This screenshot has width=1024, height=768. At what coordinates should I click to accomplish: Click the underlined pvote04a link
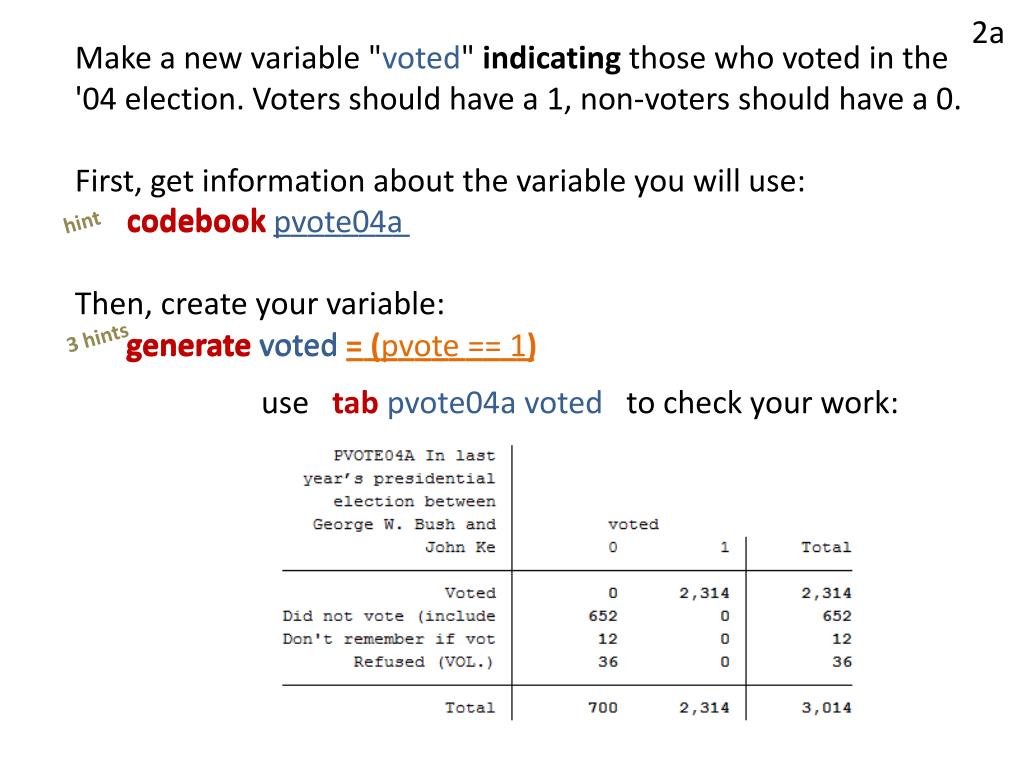pyautogui.click(x=341, y=222)
